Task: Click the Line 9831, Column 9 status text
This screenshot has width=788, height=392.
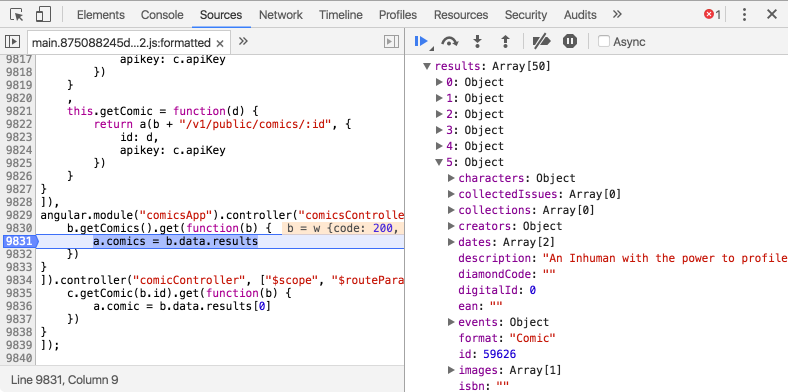Action: pyautogui.click(x=64, y=380)
